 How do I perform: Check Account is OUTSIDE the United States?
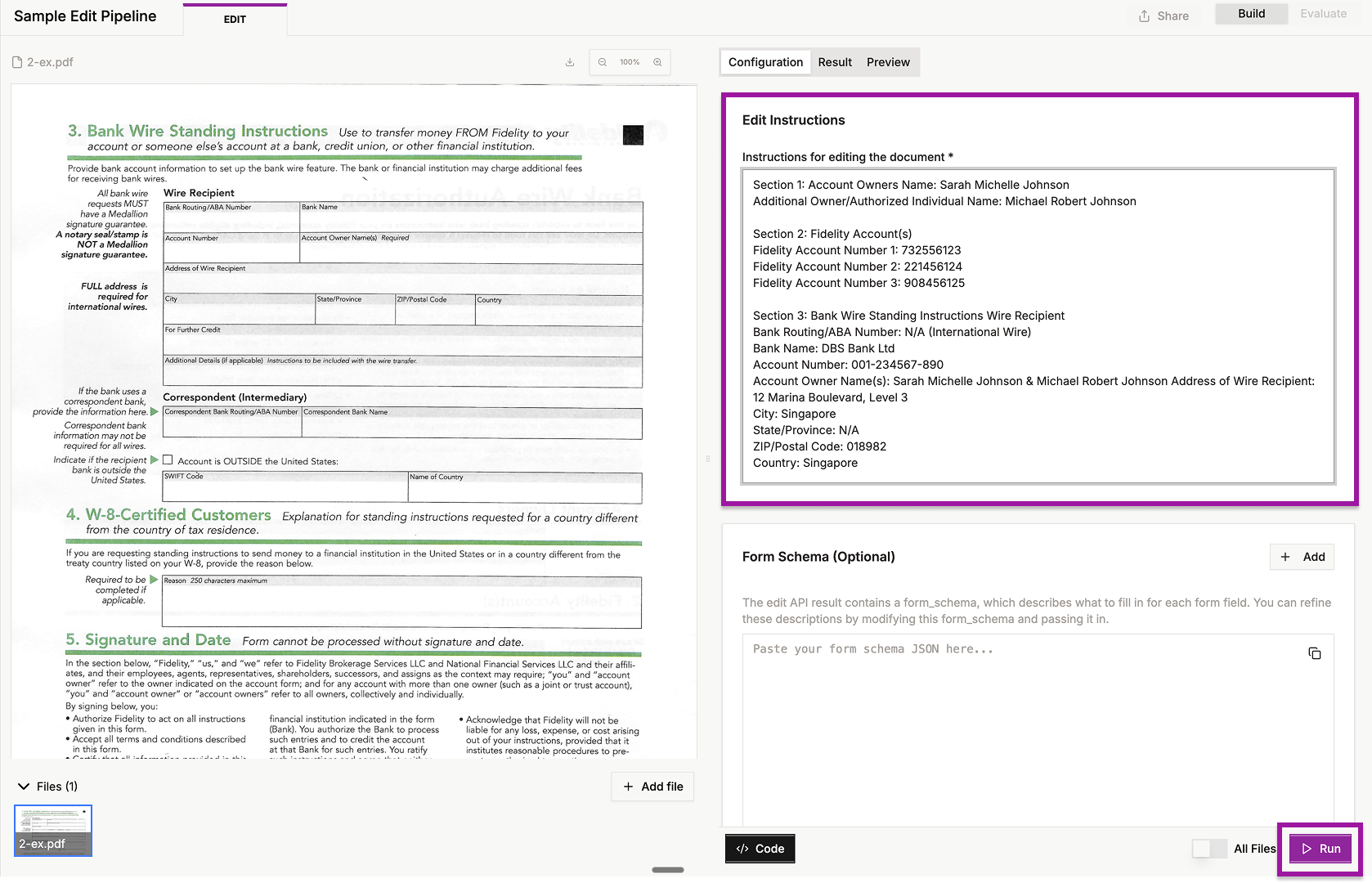click(x=168, y=460)
